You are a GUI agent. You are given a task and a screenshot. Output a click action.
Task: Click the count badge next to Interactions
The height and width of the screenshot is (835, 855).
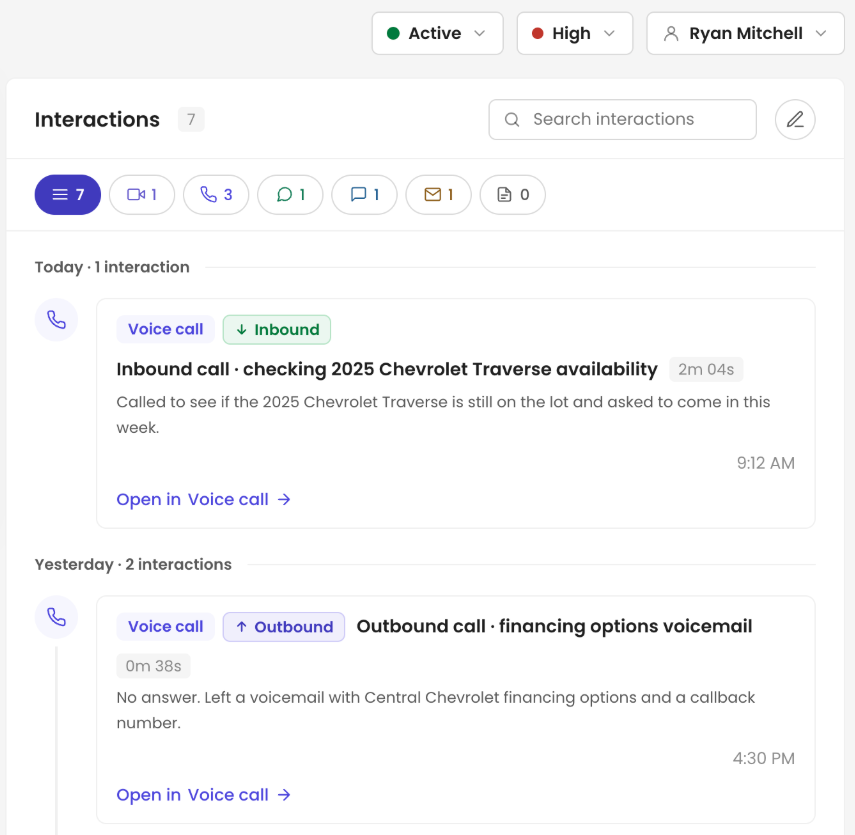click(x=191, y=119)
